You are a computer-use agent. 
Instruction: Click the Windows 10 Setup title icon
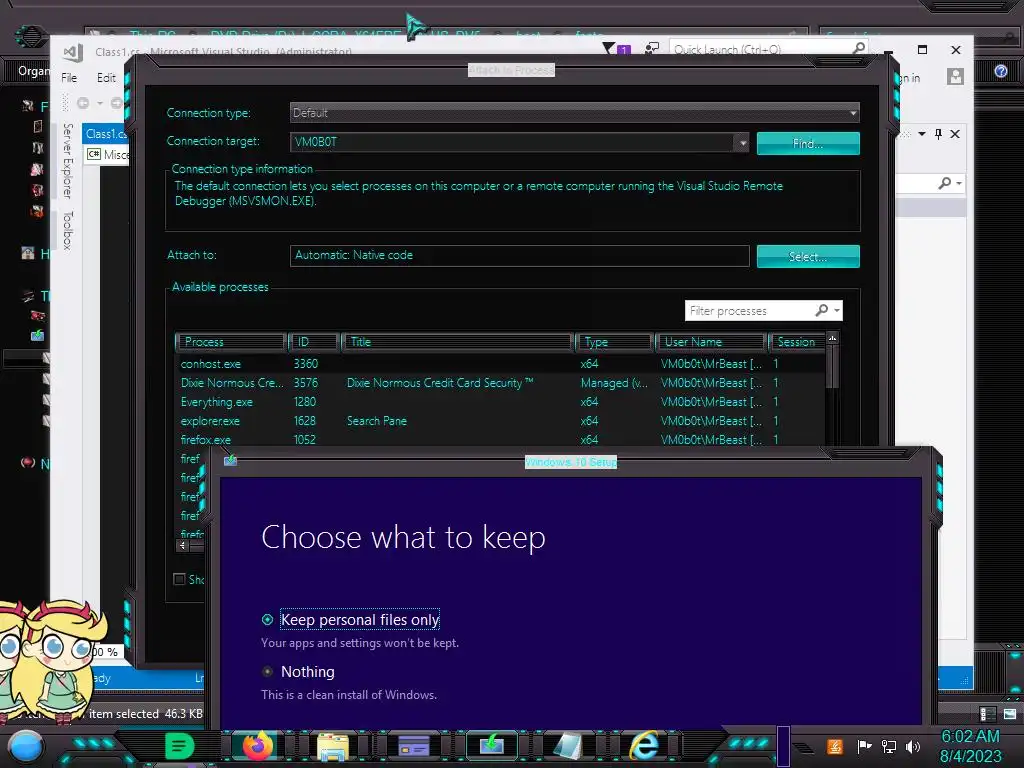click(230, 461)
